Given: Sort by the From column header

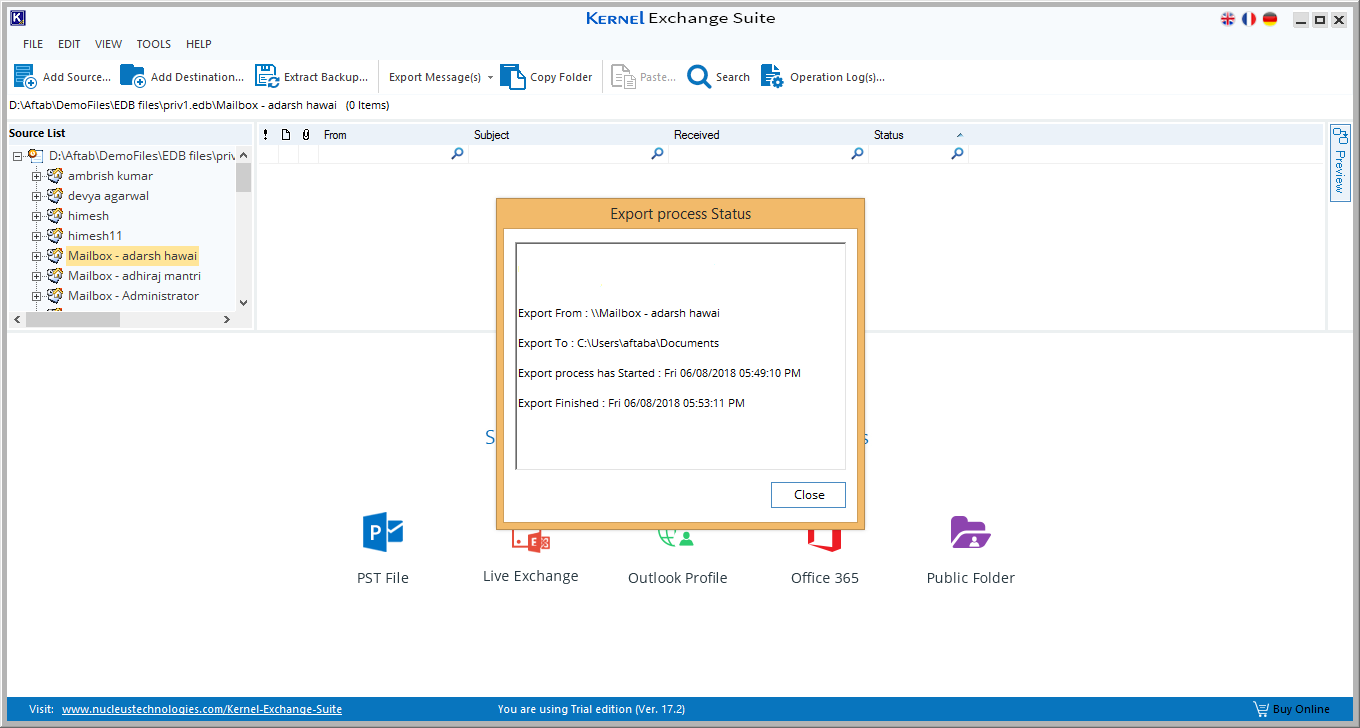Looking at the screenshot, I should point(393,135).
